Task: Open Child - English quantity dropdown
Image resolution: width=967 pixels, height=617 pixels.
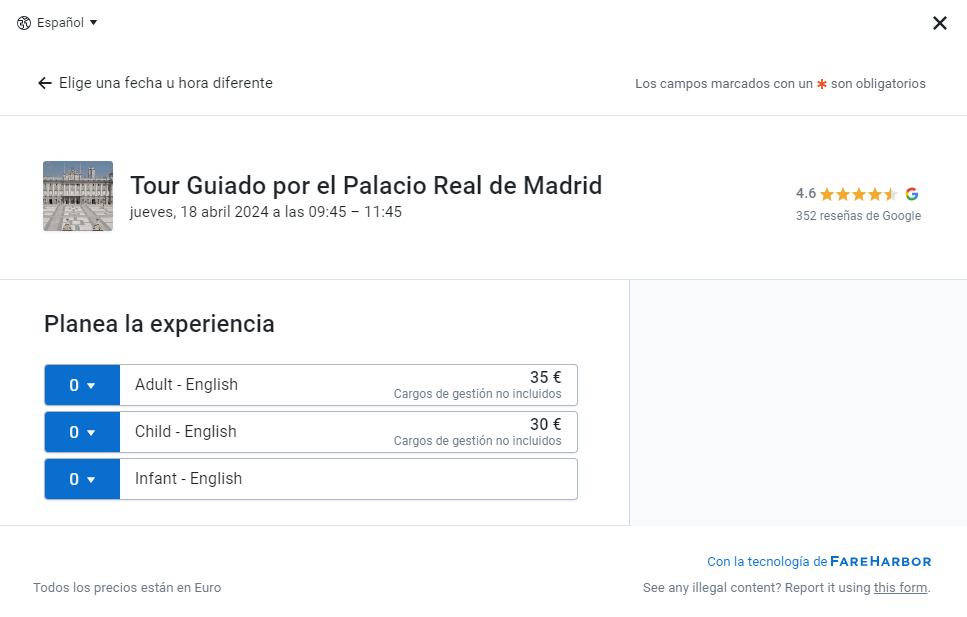Action: (x=82, y=432)
